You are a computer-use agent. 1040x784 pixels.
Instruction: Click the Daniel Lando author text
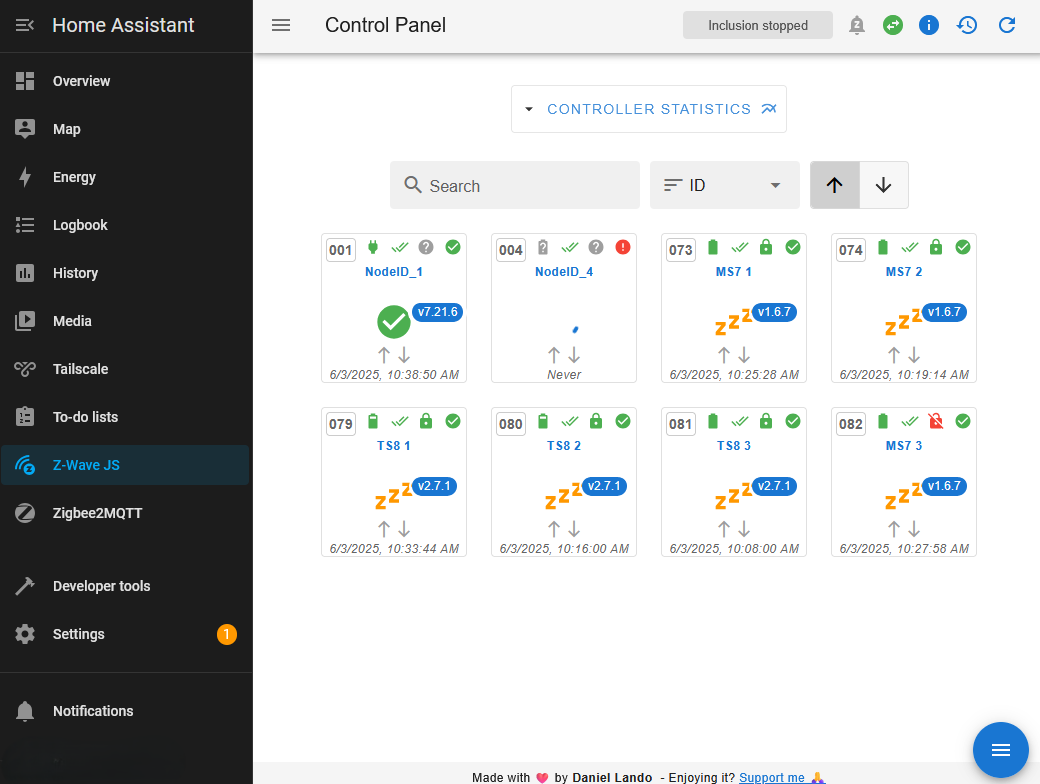(x=612, y=777)
